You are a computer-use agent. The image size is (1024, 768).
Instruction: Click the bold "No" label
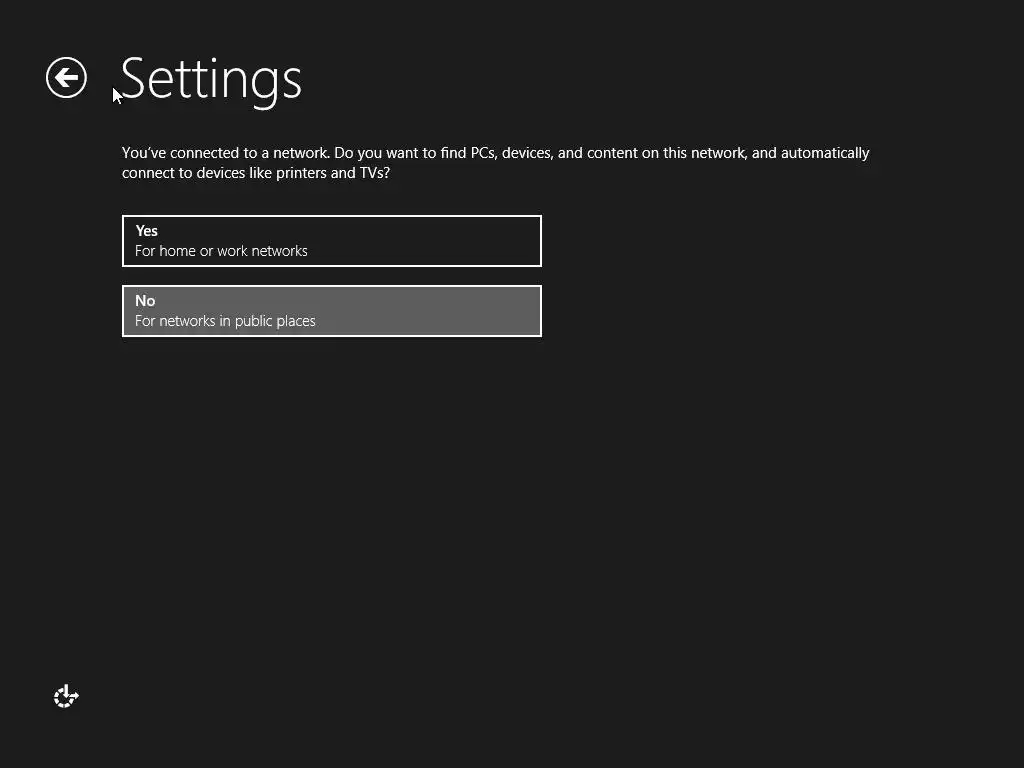point(145,301)
